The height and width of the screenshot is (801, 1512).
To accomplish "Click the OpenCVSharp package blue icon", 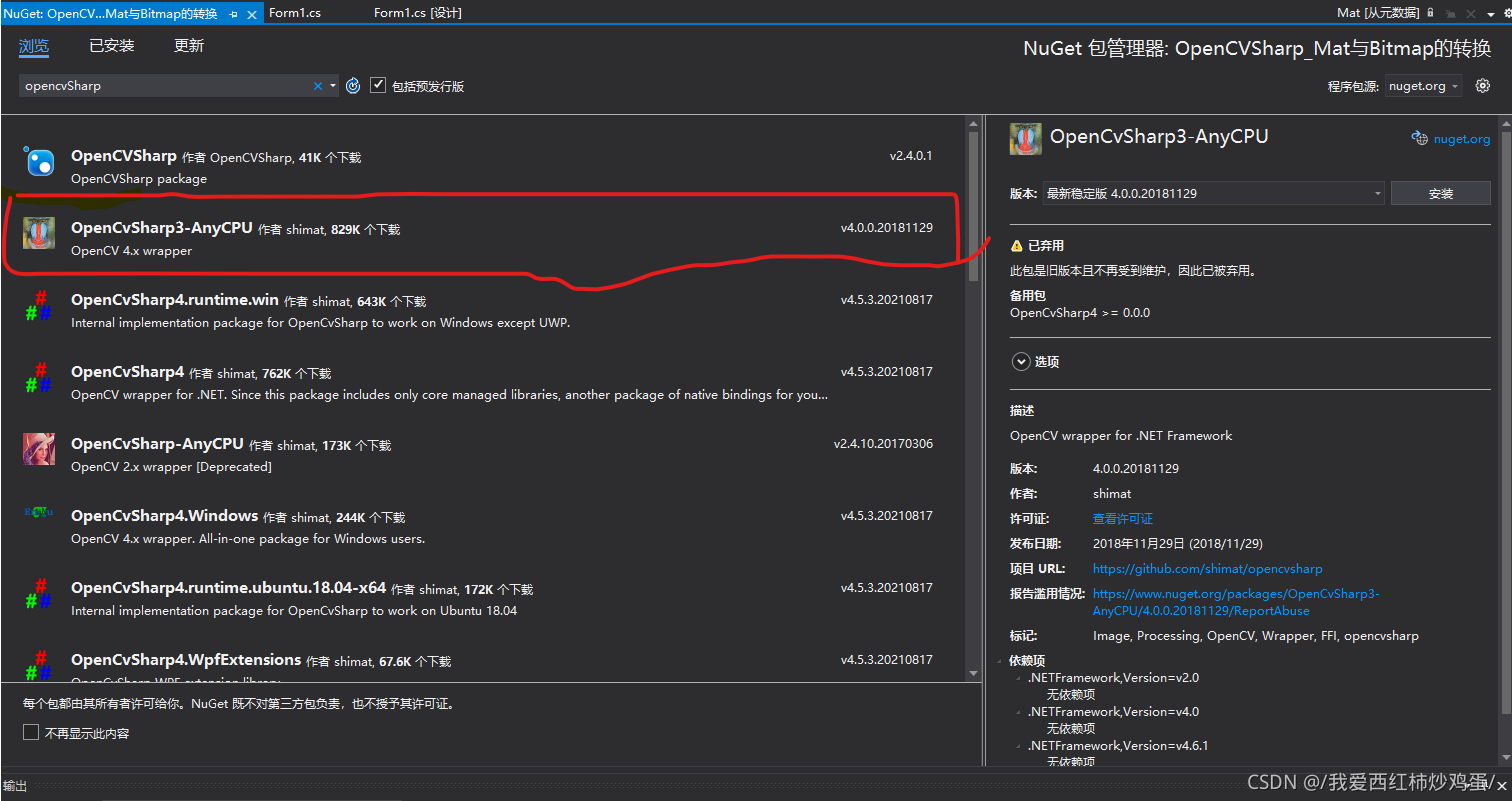I will coord(39,161).
